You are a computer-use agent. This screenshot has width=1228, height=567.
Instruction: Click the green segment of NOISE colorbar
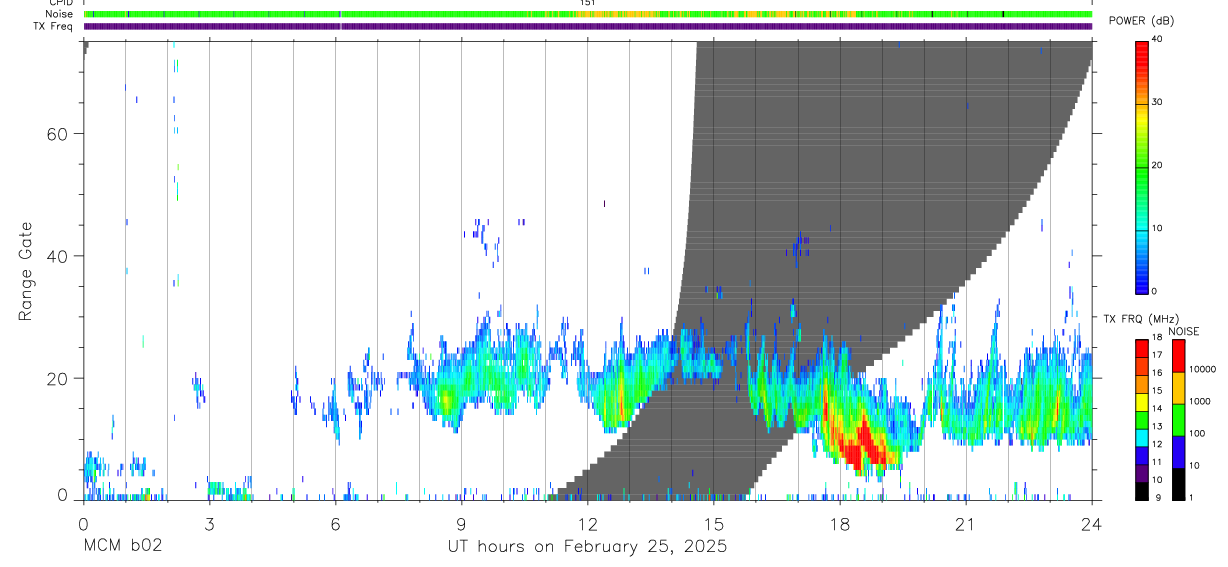[1178, 420]
